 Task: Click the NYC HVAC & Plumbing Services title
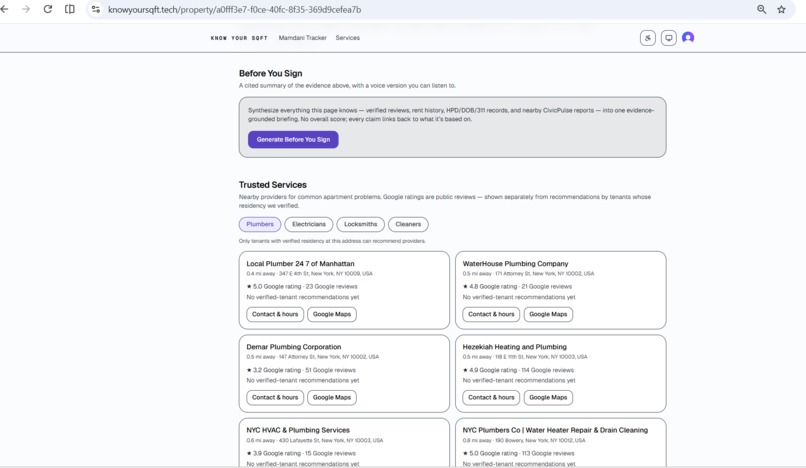(x=298, y=430)
